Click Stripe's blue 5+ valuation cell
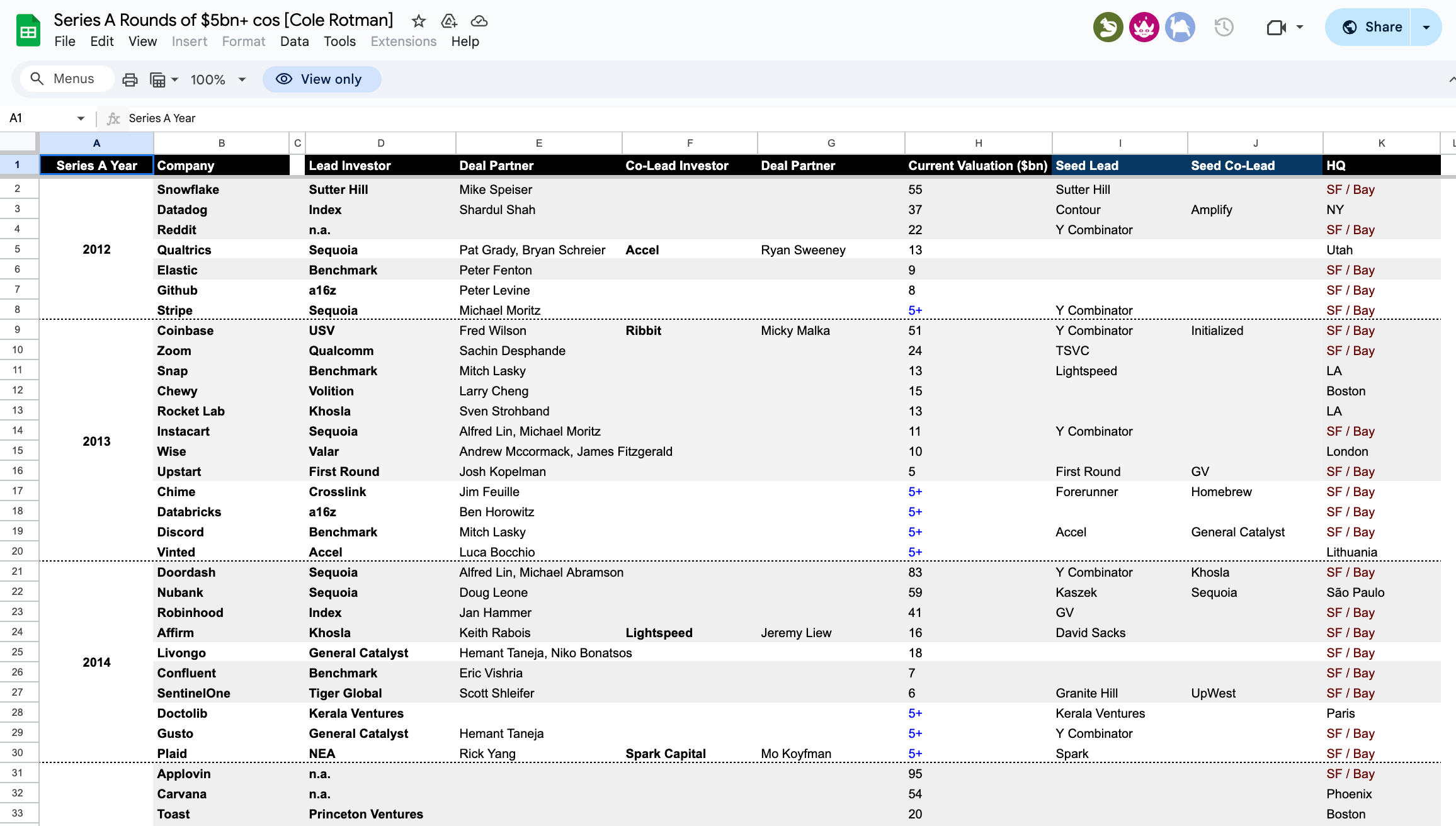 [x=979, y=310]
